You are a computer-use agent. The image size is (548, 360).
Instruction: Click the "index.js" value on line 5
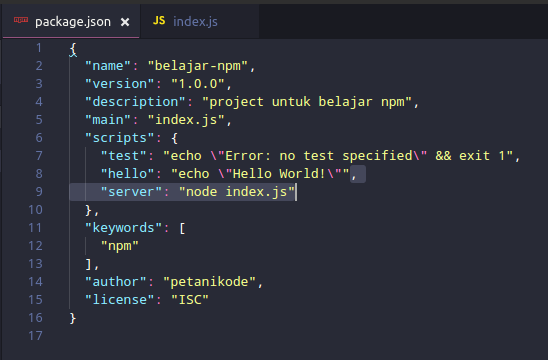(186, 120)
